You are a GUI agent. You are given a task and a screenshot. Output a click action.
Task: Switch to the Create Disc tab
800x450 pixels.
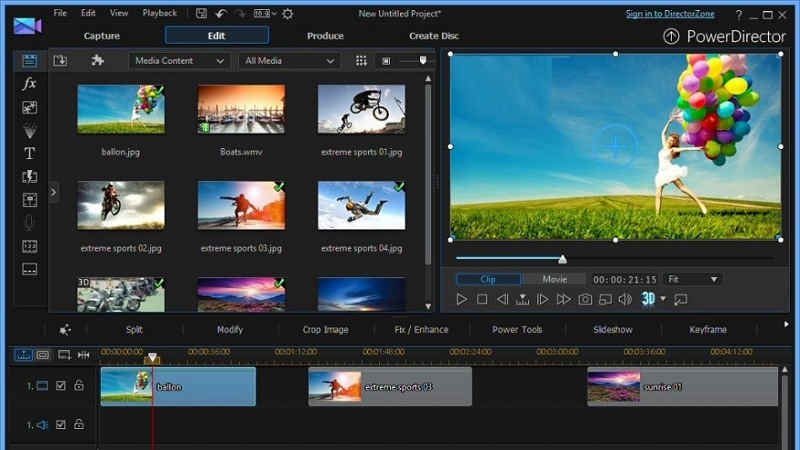434,36
